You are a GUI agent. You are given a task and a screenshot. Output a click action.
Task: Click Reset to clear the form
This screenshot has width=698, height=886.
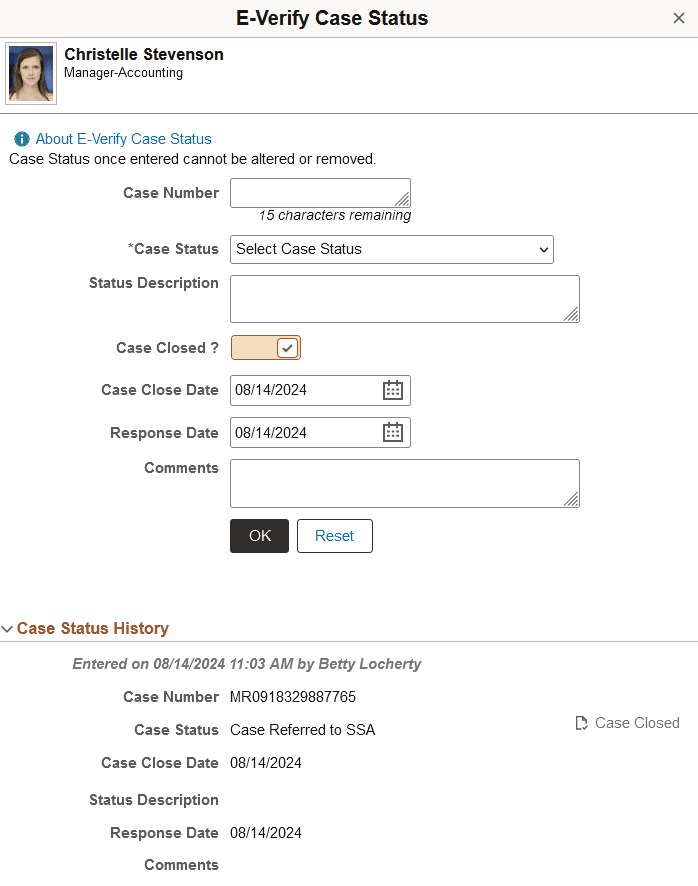pyautogui.click(x=334, y=536)
